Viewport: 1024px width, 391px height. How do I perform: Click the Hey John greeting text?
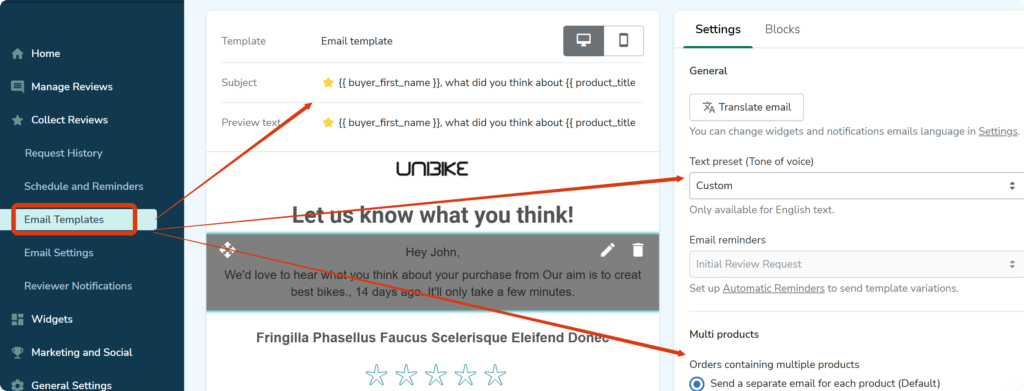click(x=432, y=252)
